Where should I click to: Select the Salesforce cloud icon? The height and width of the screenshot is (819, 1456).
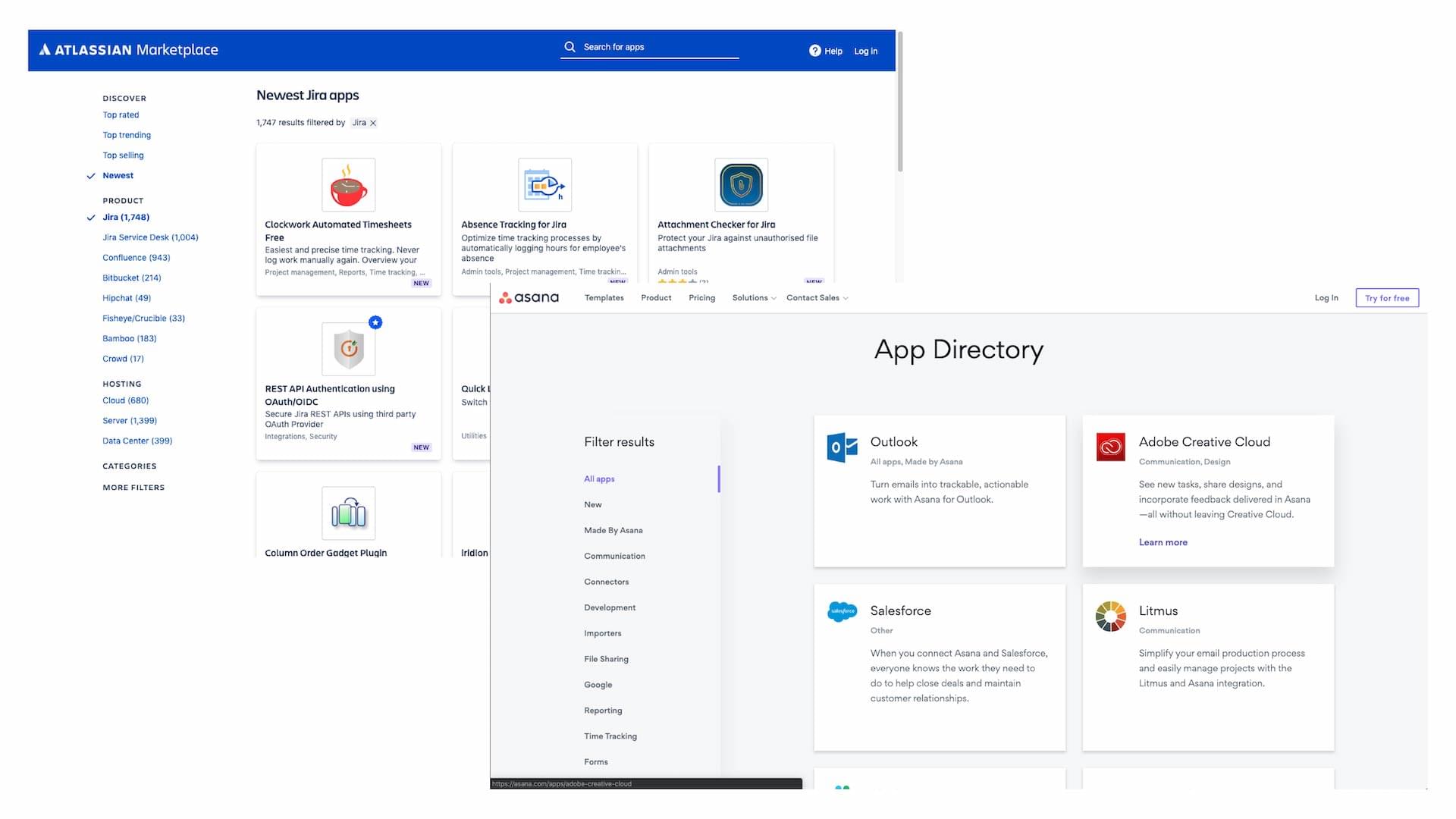point(841,612)
